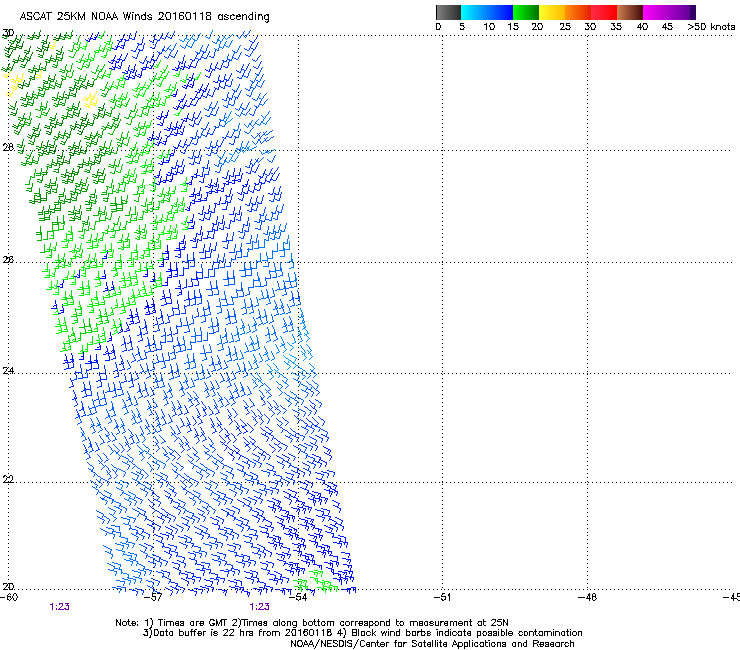
Task: Click the "45" color bar label
Action: tap(667, 27)
